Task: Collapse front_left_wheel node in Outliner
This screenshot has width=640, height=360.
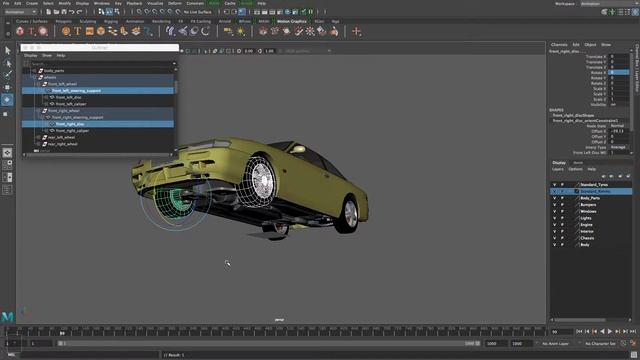Action: [x=38, y=84]
